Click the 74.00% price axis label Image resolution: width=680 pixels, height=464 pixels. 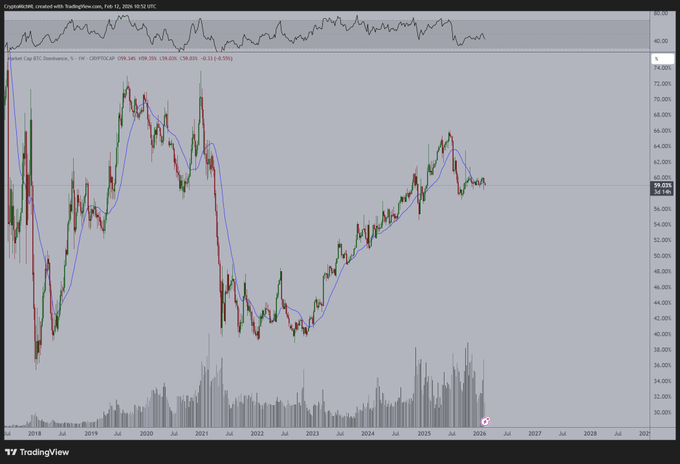(x=662, y=68)
